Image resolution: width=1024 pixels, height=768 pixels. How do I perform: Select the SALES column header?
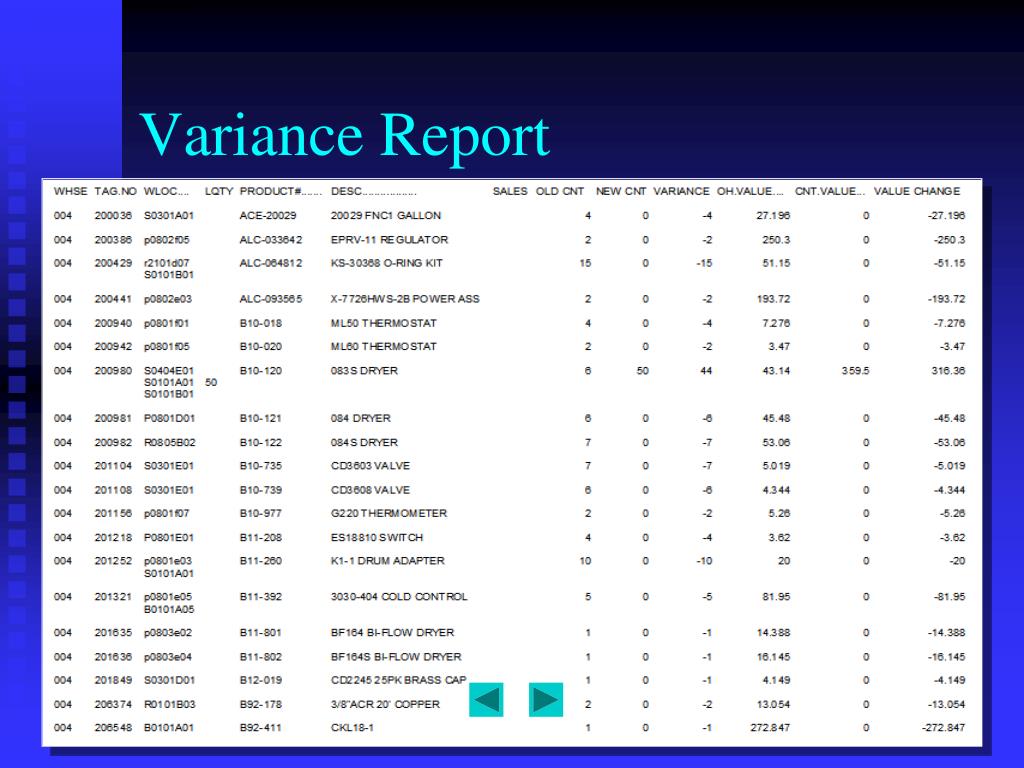[x=509, y=191]
